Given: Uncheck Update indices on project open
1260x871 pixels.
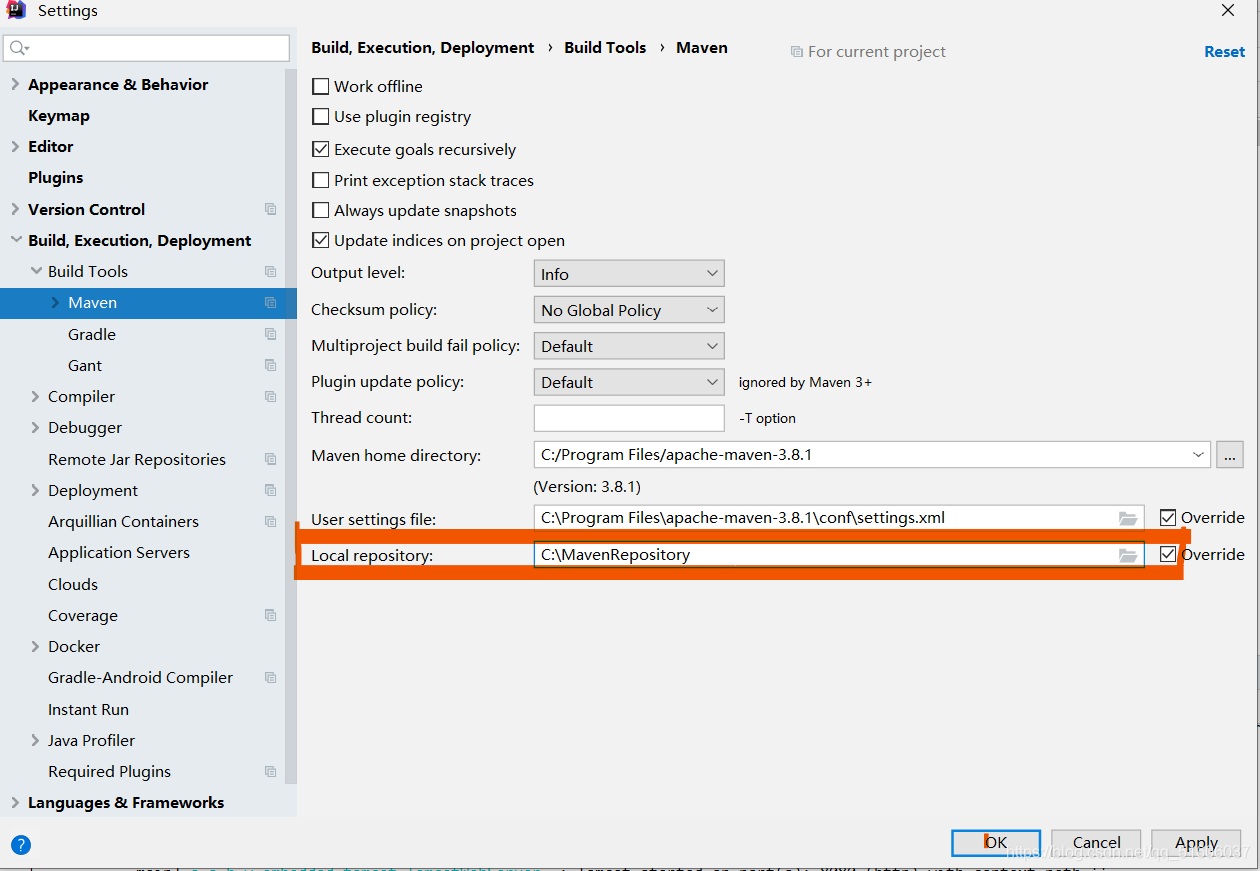Looking at the screenshot, I should coord(320,240).
